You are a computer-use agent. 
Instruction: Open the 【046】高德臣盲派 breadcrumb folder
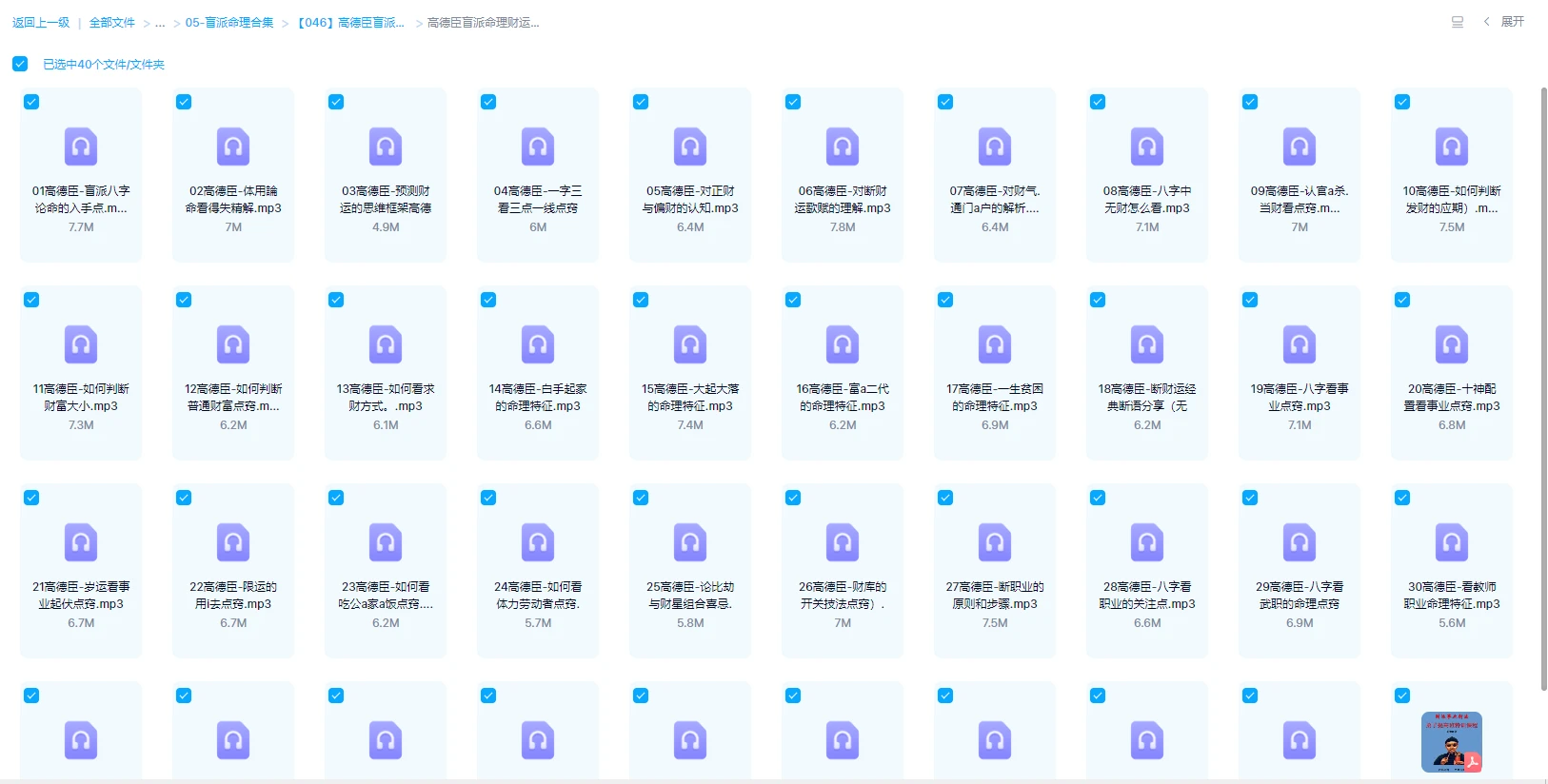[x=350, y=23]
